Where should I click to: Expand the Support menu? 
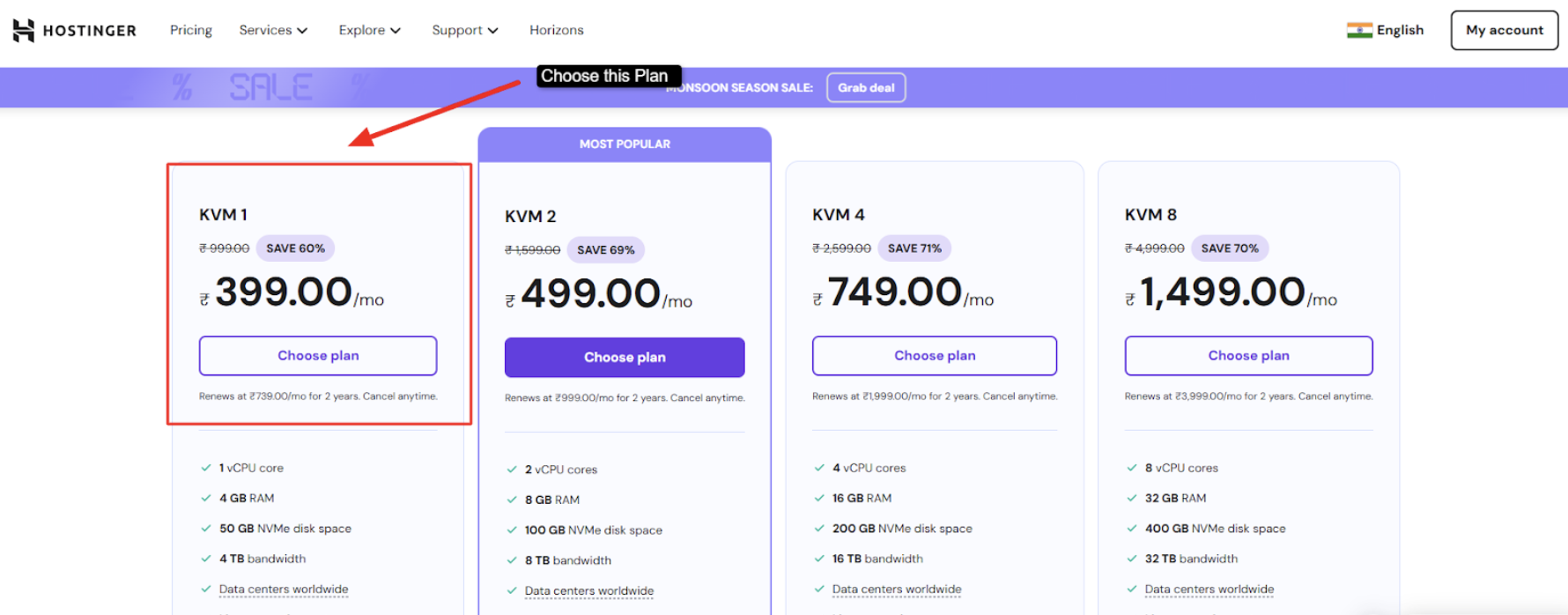464,29
